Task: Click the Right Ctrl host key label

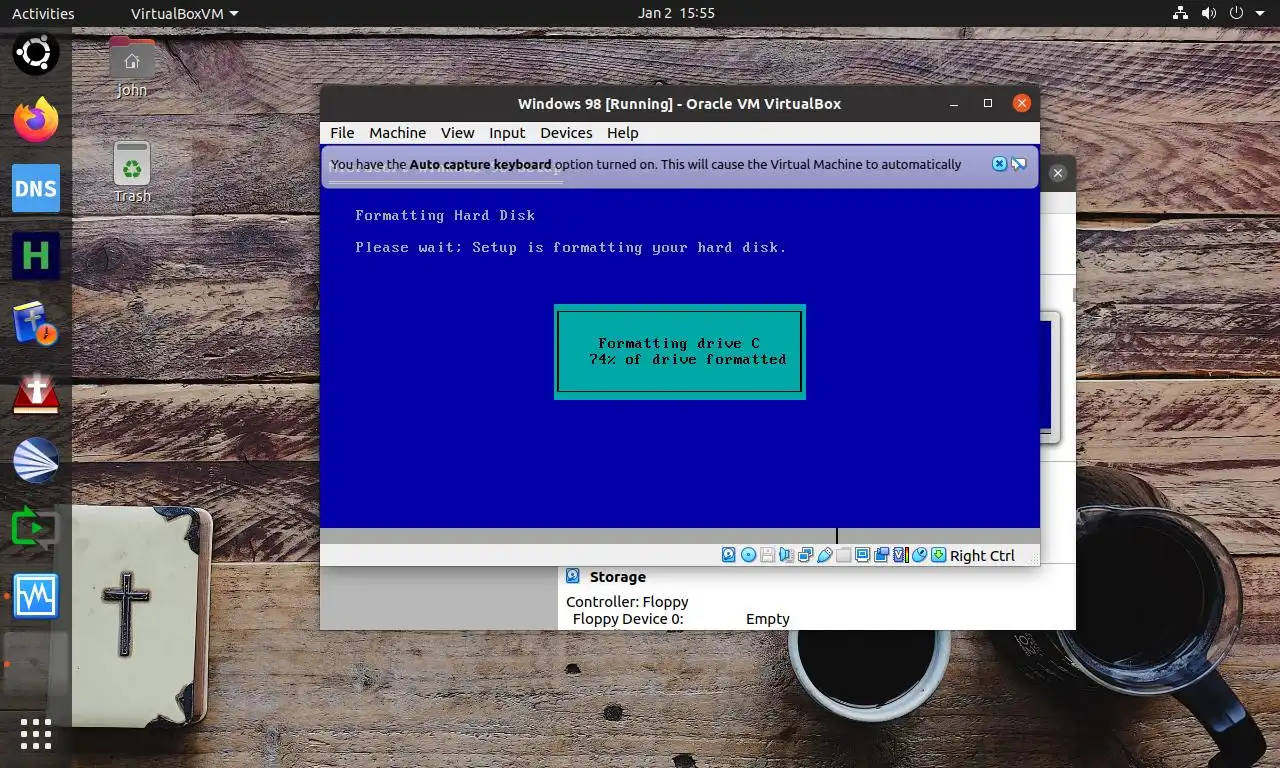Action: click(982, 556)
